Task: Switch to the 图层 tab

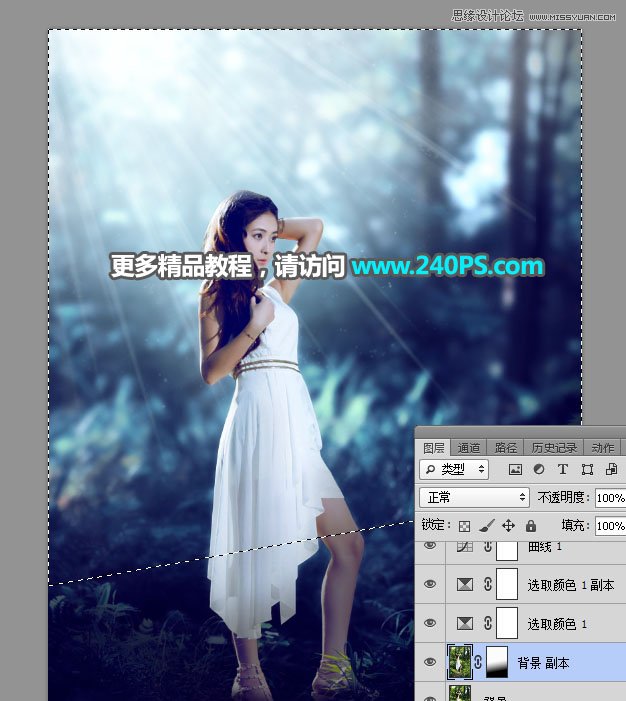Action: tap(434, 448)
